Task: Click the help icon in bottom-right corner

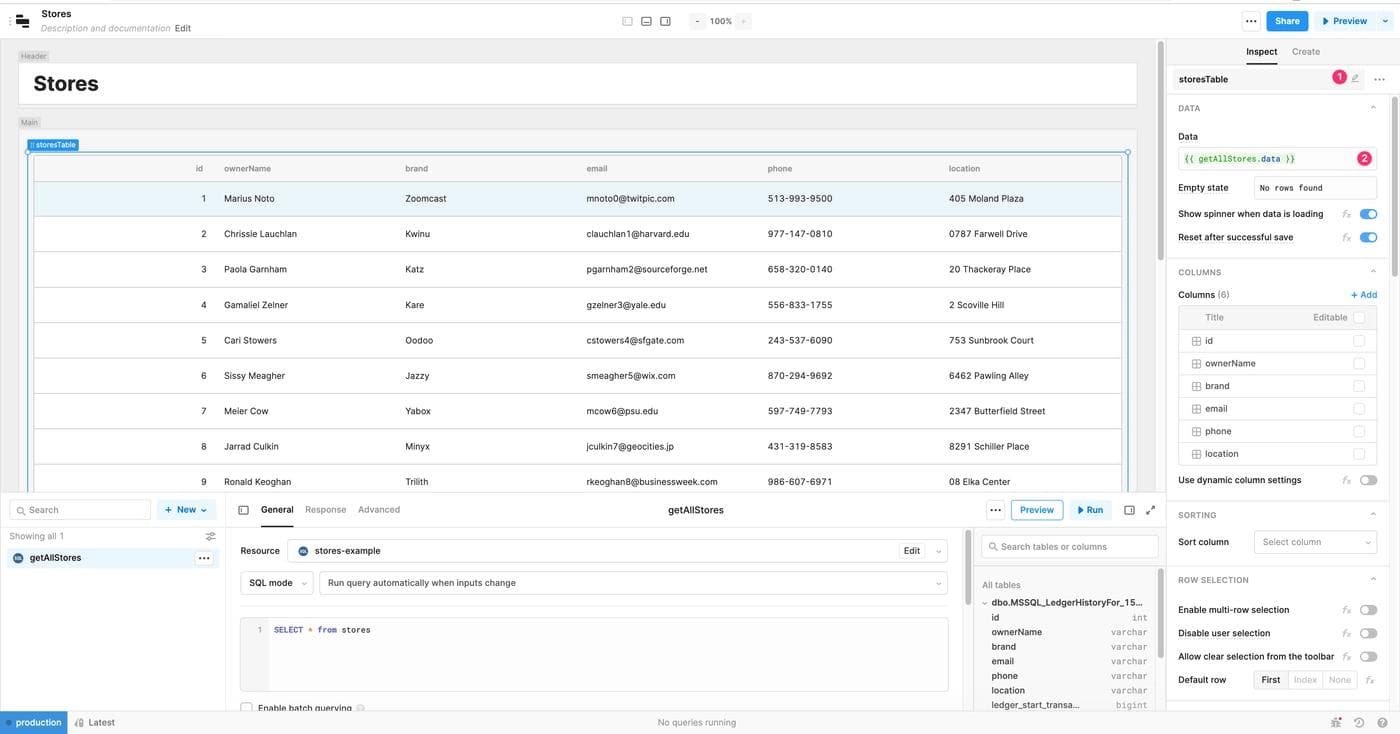Action: [x=1381, y=722]
